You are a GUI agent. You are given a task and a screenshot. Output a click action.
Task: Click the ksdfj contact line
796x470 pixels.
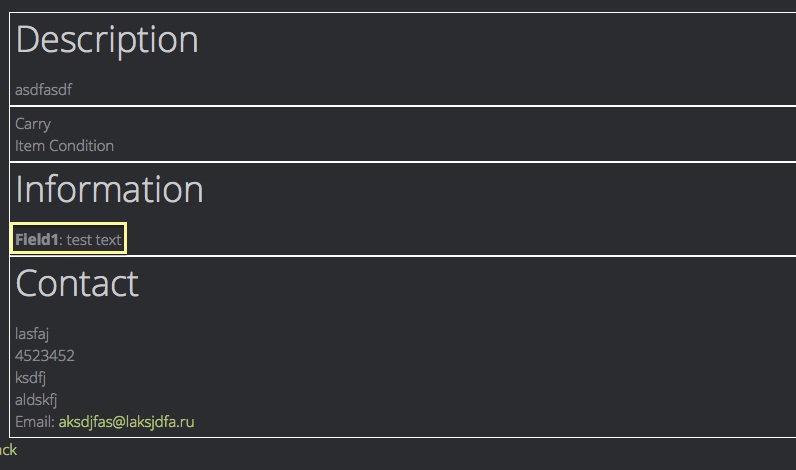click(x=30, y=378)
